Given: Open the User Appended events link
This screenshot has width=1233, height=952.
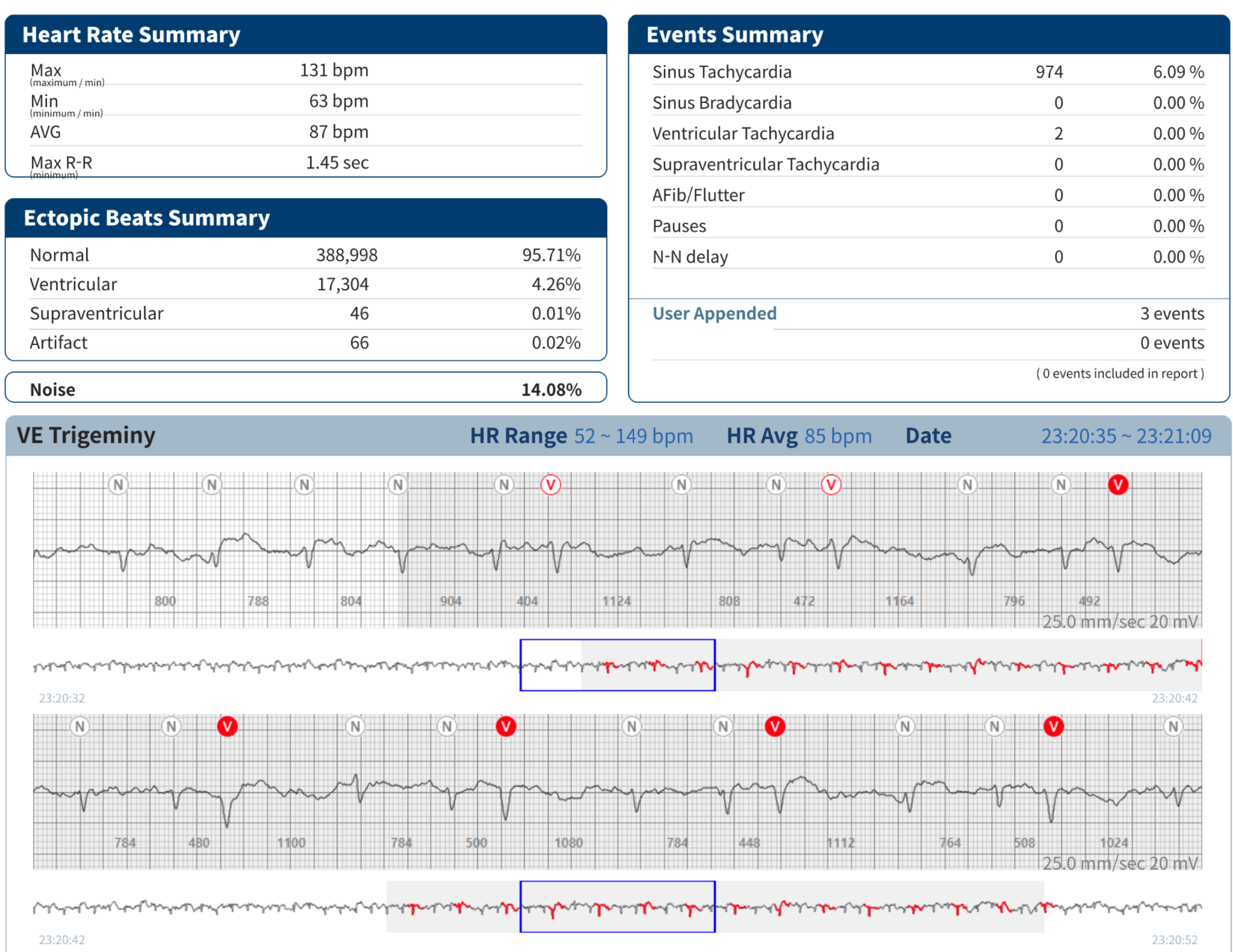Looking at the screenshot, I should point(714,314).
